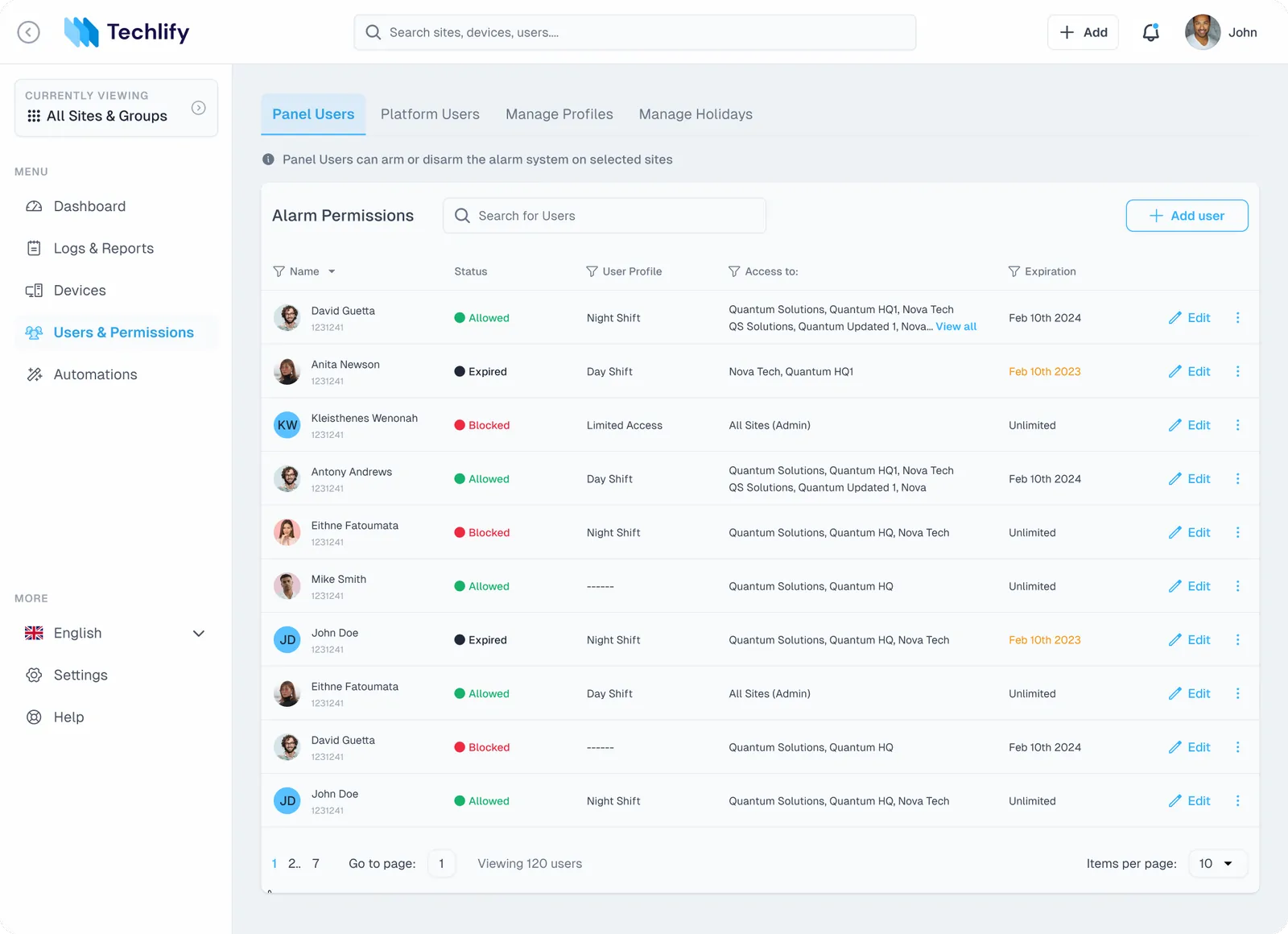
Task: Click the global search sites field
Action: point(635,32)
